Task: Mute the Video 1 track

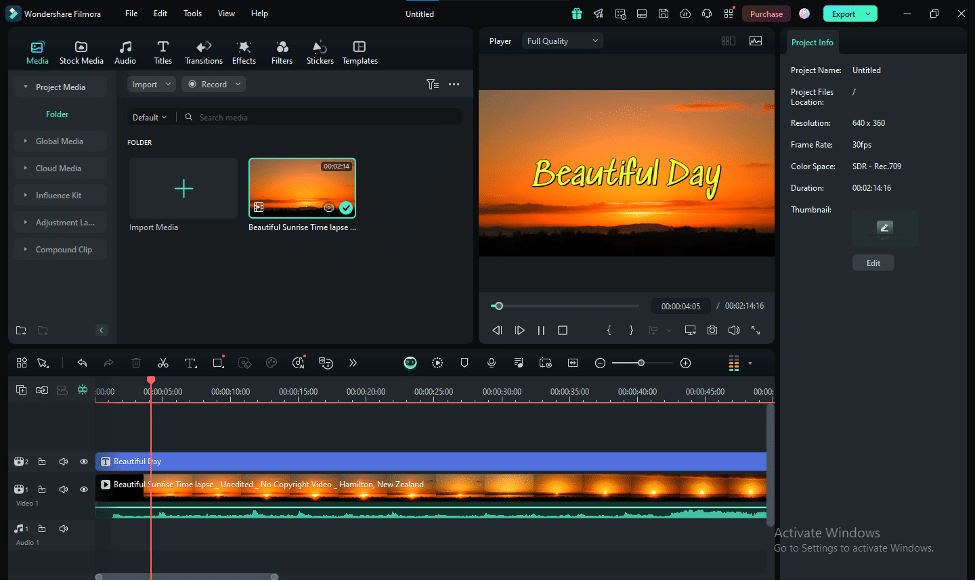Action: 63,489
